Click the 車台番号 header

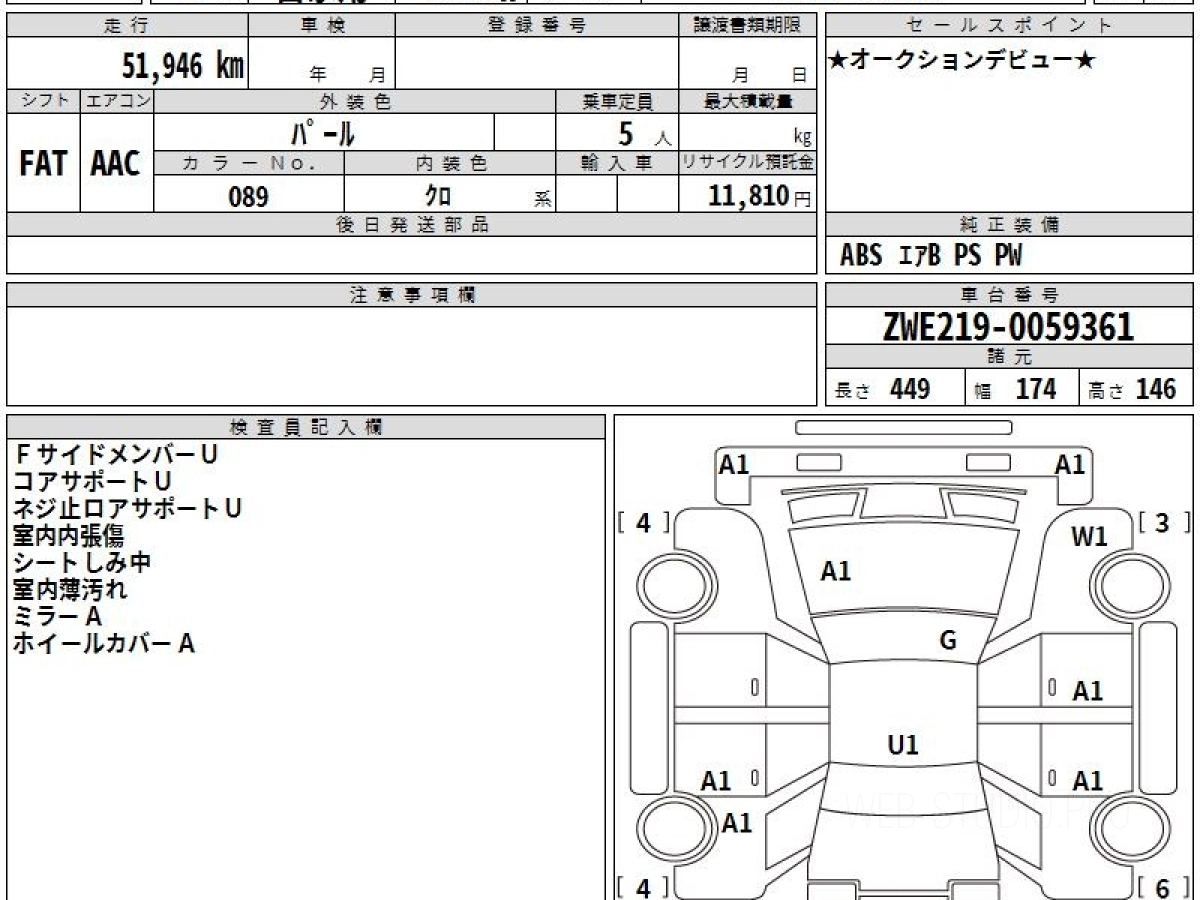pyautogui.click(x=1010, y=295)
